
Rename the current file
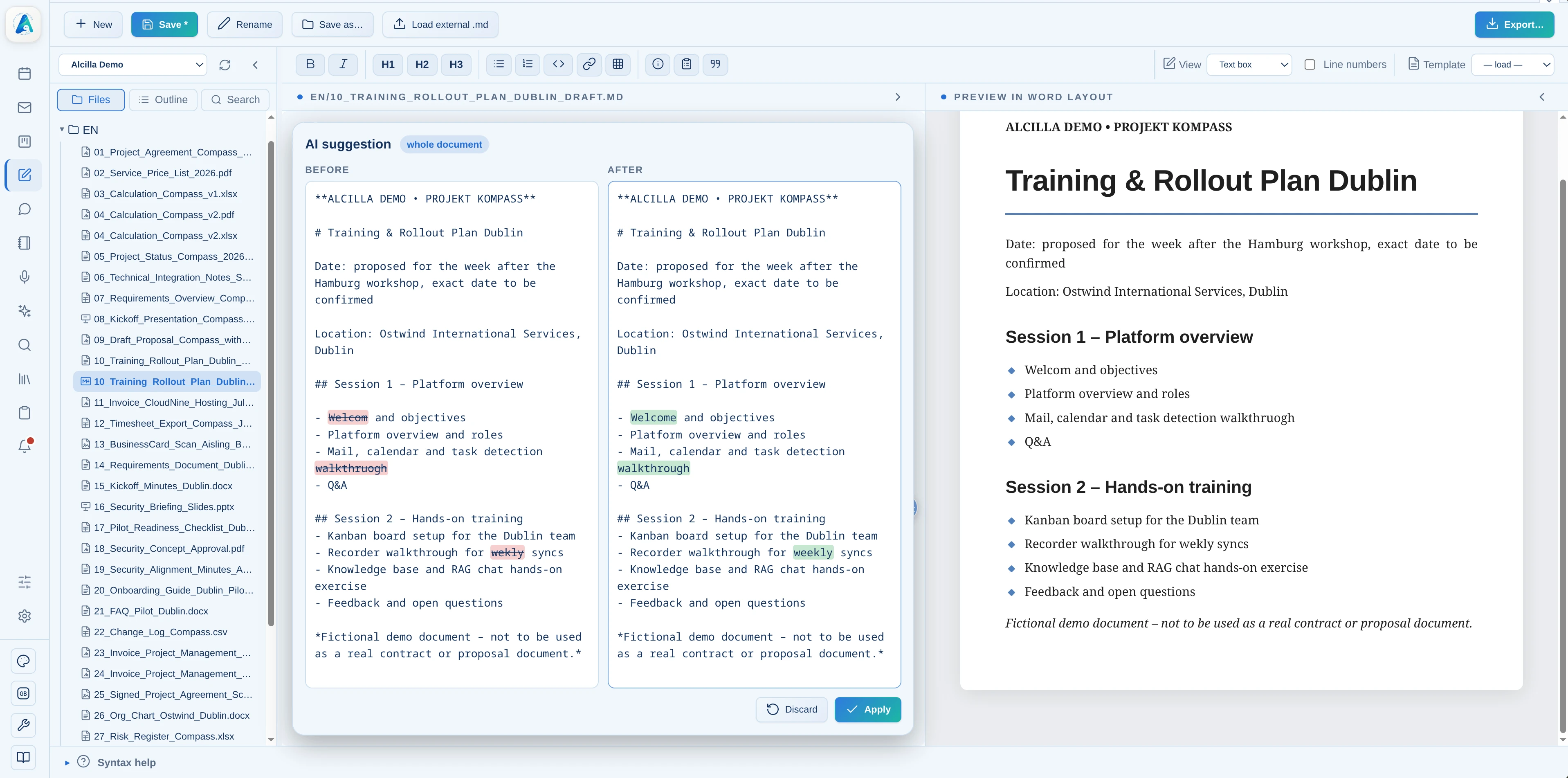coord(245,25)
